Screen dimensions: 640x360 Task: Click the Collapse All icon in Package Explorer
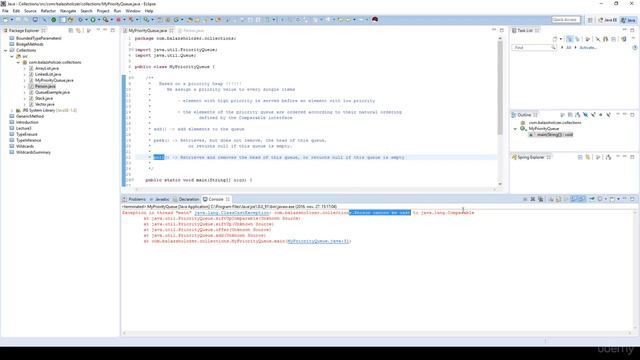point(71,31)
